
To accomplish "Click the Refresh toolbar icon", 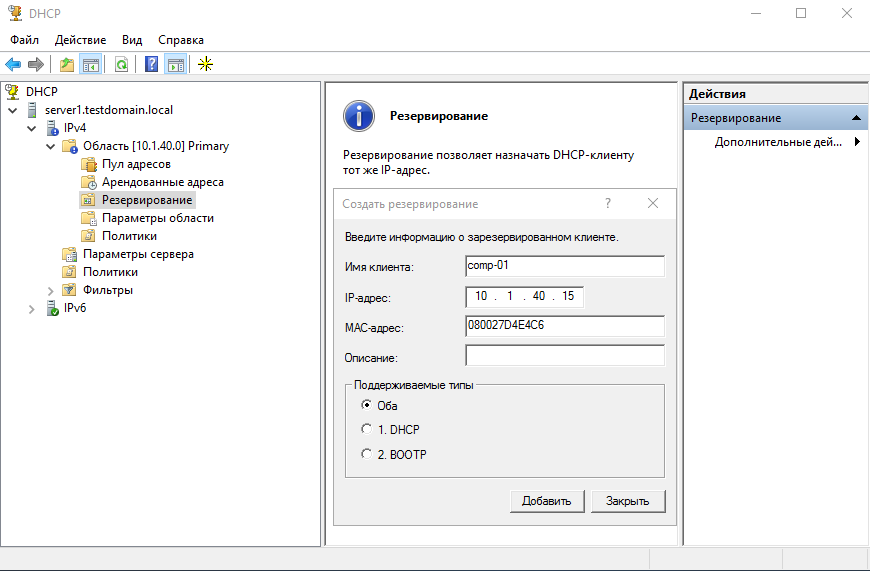I will (x=121, y=64).
